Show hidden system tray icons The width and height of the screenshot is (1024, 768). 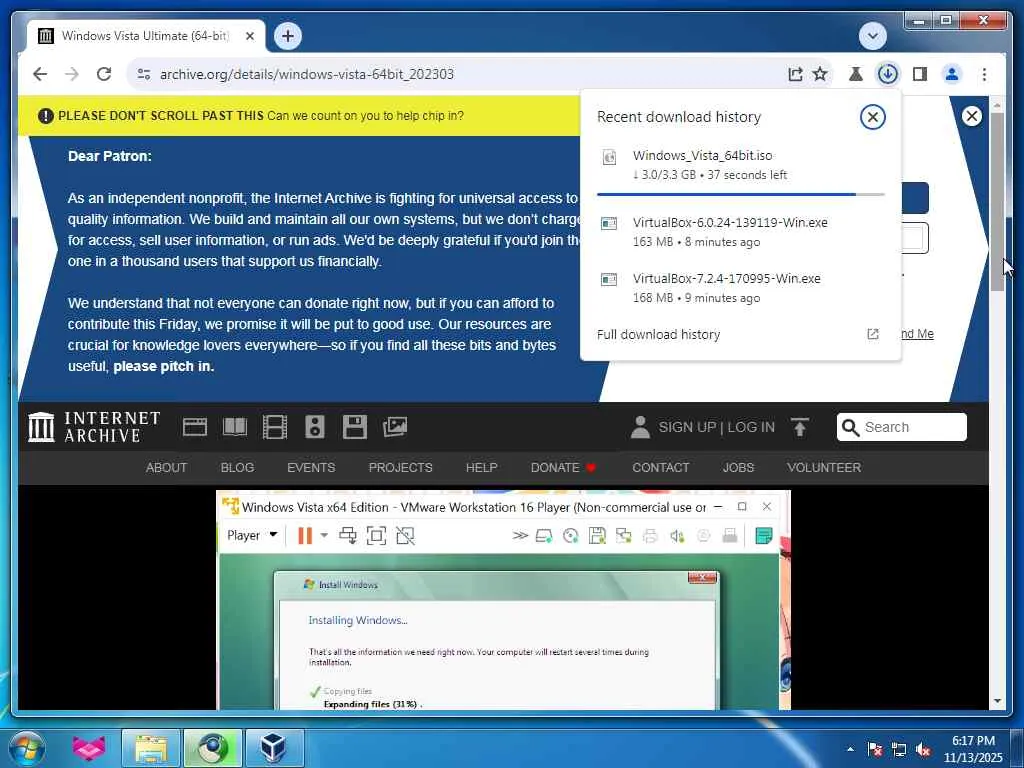tap(850, 749)
